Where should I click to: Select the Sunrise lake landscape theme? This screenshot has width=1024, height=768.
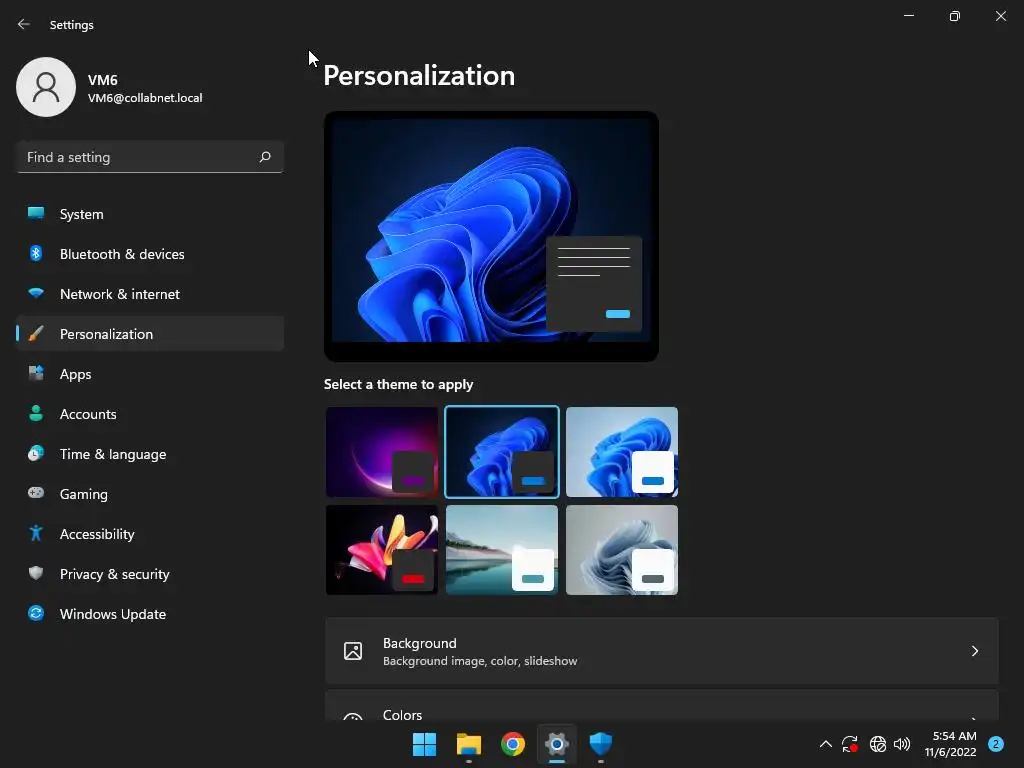tap(502, 550)
